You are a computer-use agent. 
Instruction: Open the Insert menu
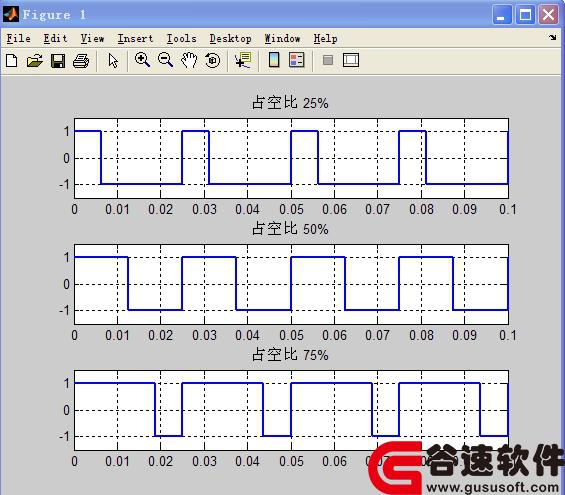click(135, 39)
